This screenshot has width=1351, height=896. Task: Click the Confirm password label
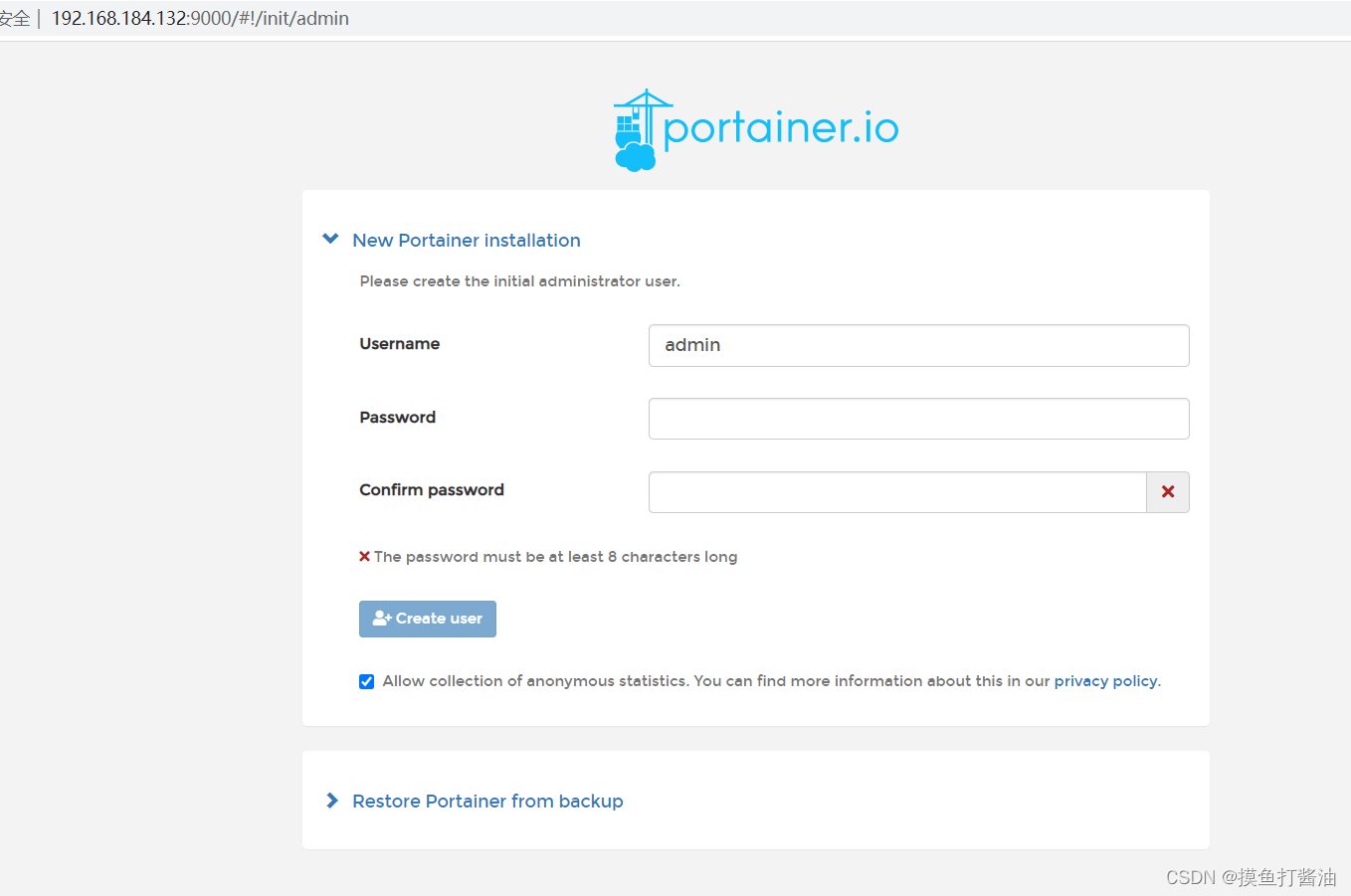tap(432, 490)
